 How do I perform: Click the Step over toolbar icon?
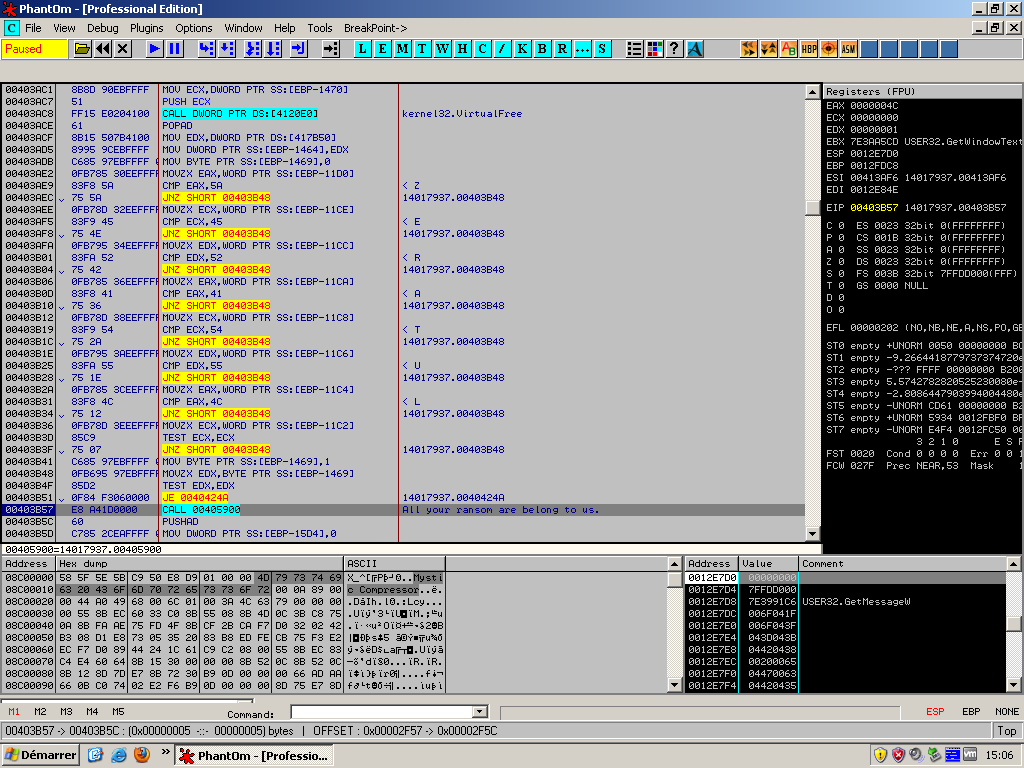227,49
